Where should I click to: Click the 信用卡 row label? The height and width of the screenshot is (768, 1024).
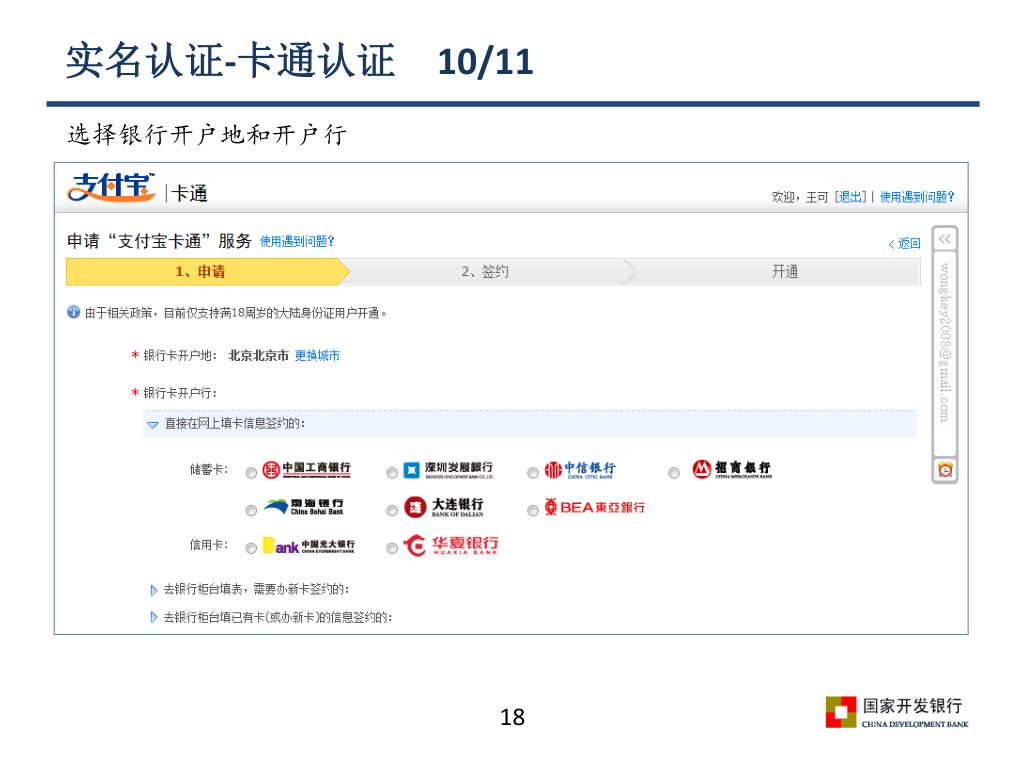[209, 545]
